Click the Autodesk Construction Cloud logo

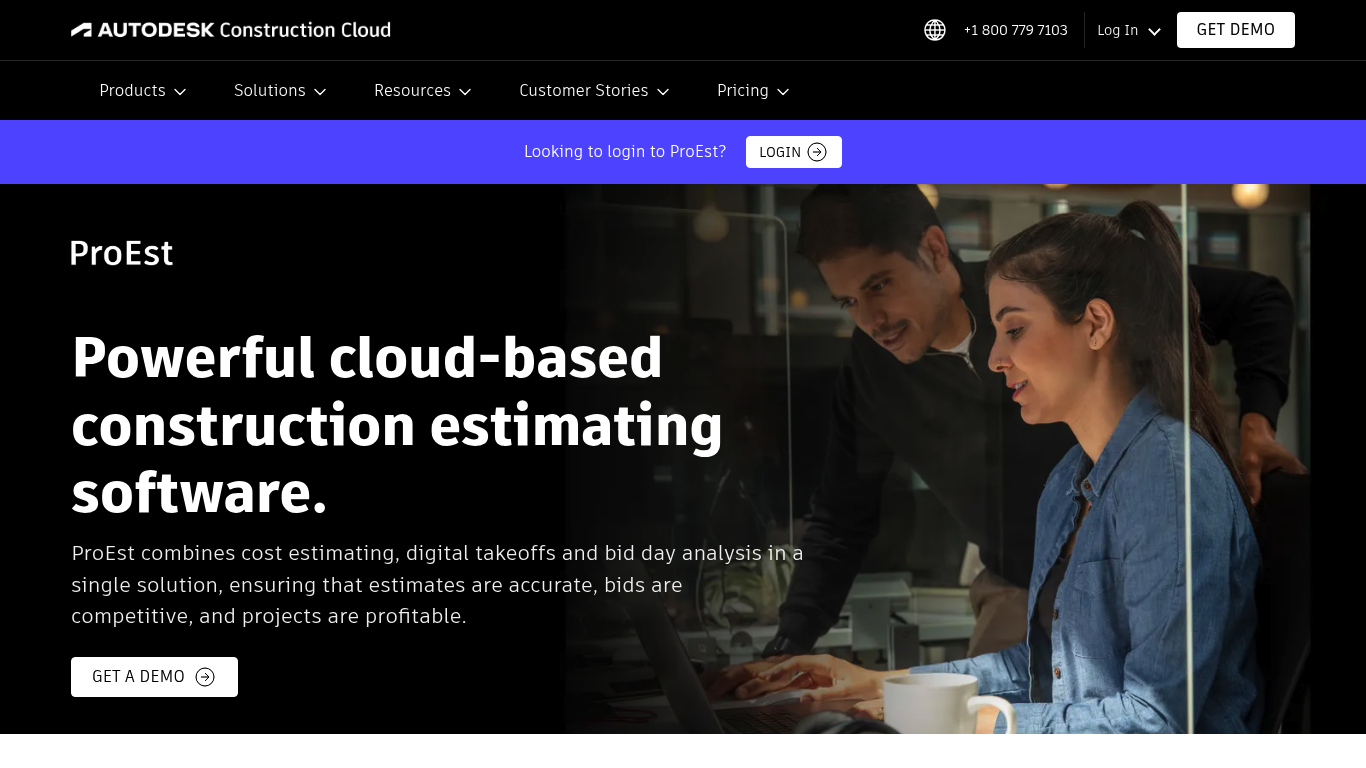coord(230,29)
